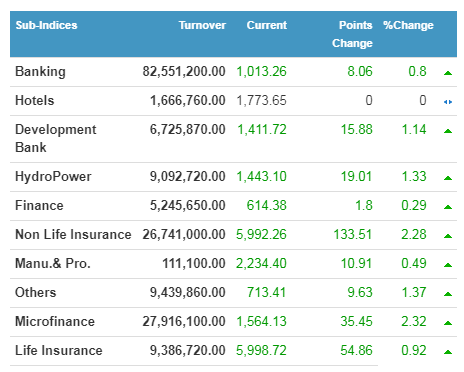
Task: Click Hotels current value 1,773.65
Action: (x=262, y=100)
